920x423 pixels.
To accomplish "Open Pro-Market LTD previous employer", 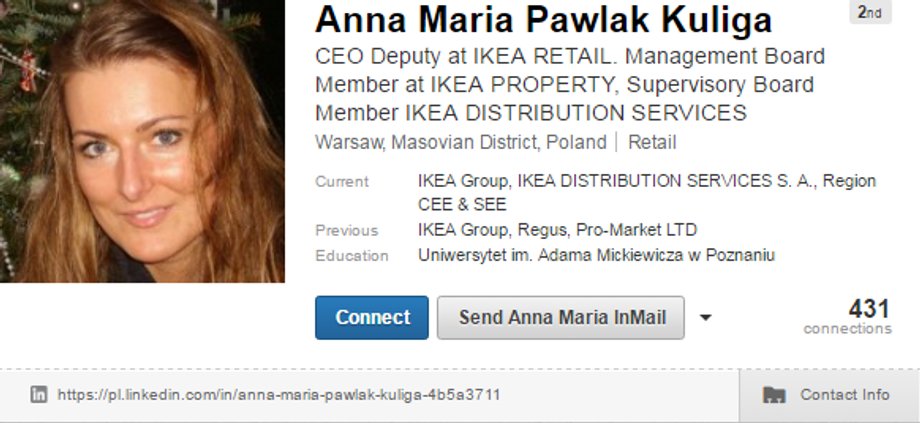I will [x=637, y=230].
